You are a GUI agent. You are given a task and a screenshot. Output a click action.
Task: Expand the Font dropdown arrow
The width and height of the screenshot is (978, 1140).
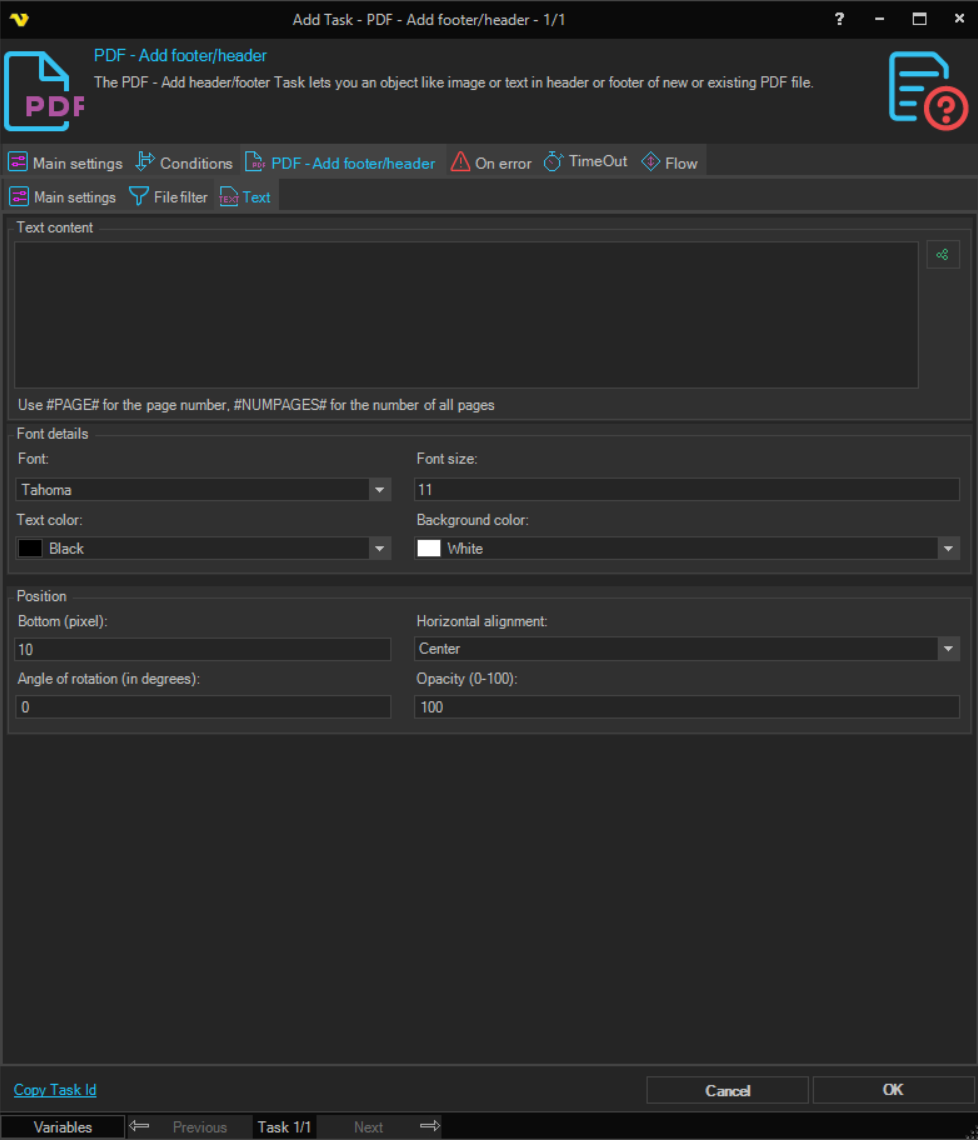pos(380,490)
